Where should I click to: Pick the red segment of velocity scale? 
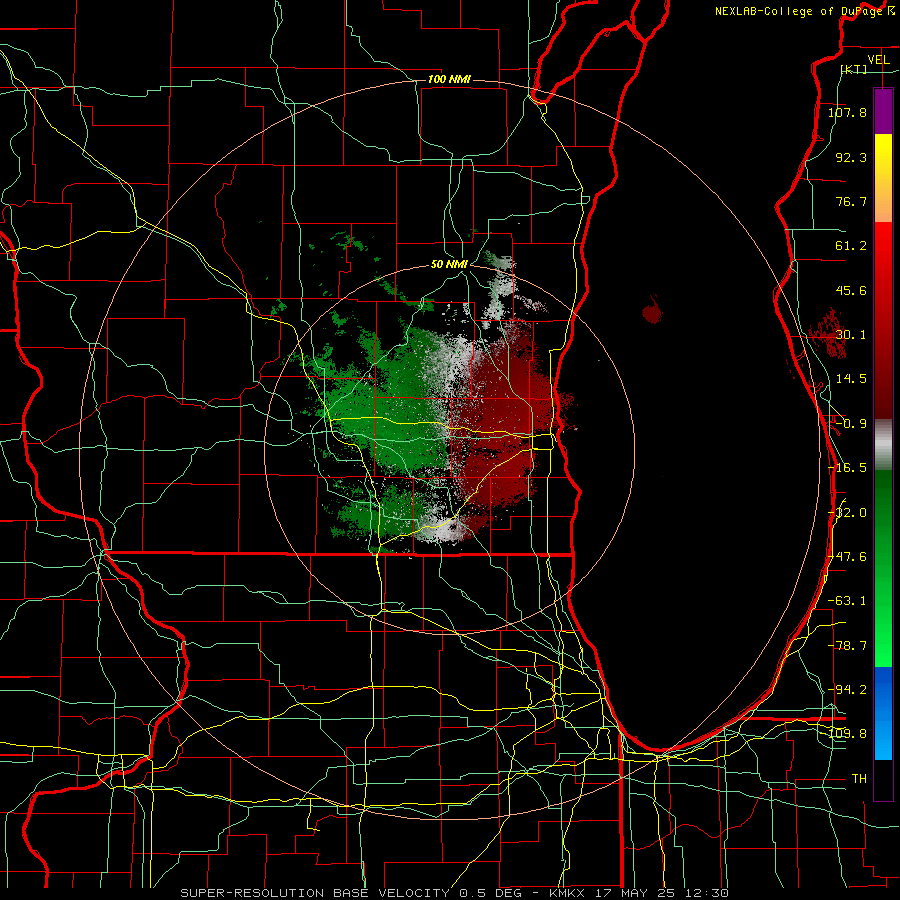point(883,320)
